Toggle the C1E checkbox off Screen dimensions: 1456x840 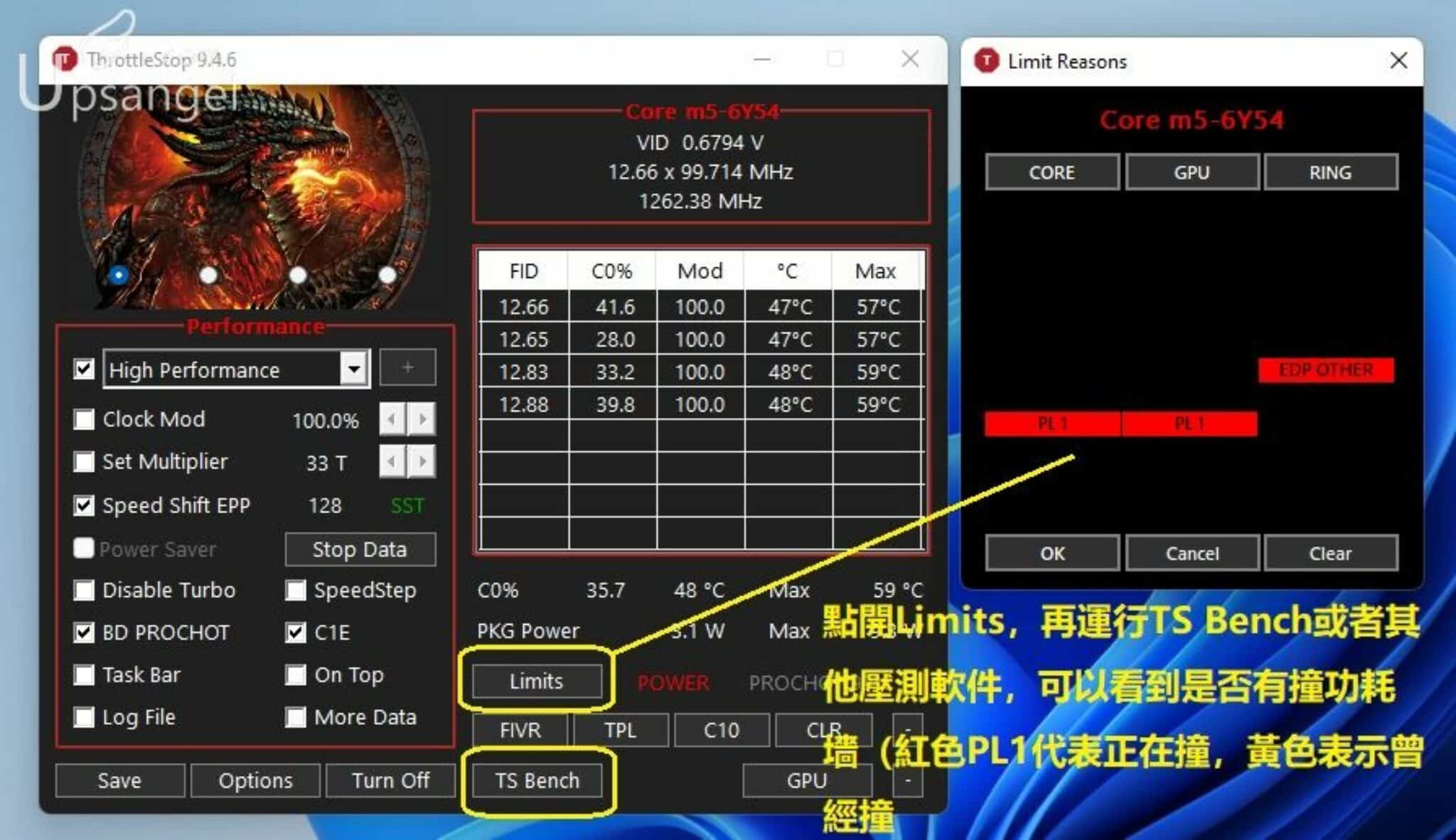click(295, 632)
